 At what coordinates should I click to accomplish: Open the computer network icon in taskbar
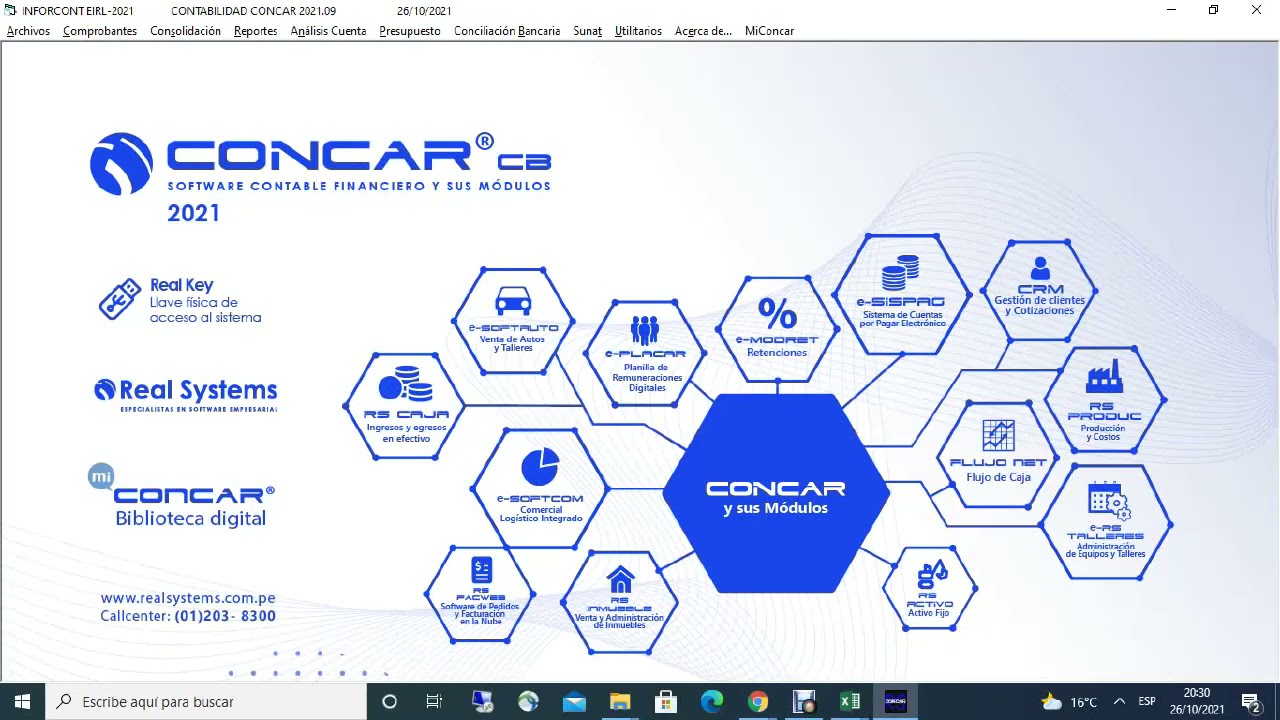pos(482,702)
